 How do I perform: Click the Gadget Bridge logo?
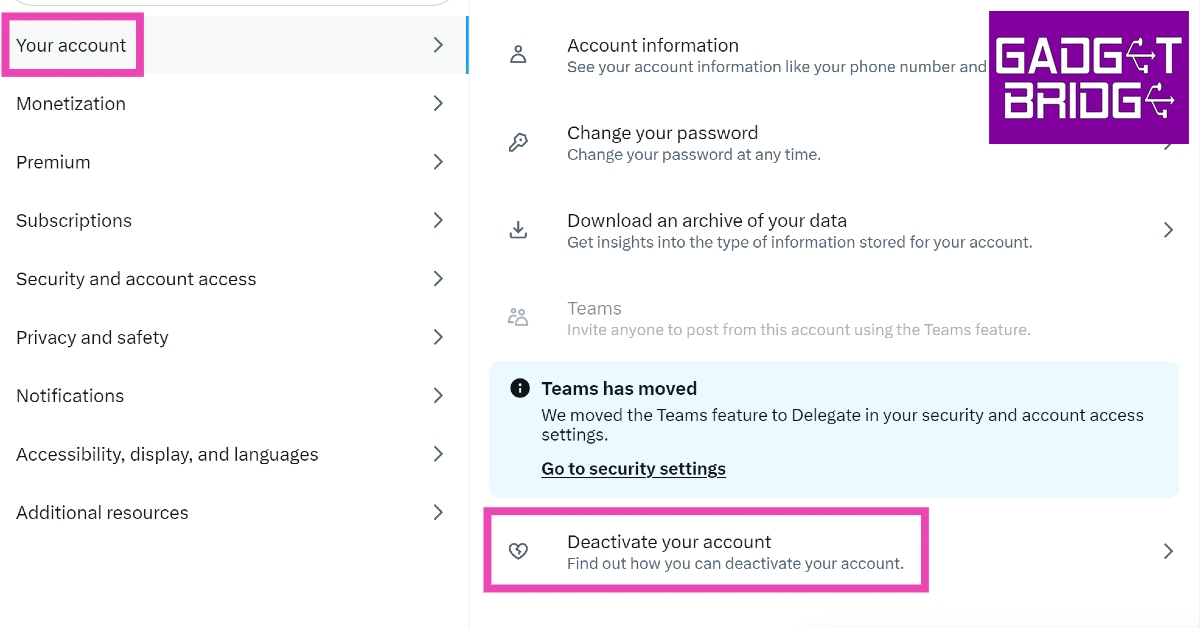pos(1087,78)
